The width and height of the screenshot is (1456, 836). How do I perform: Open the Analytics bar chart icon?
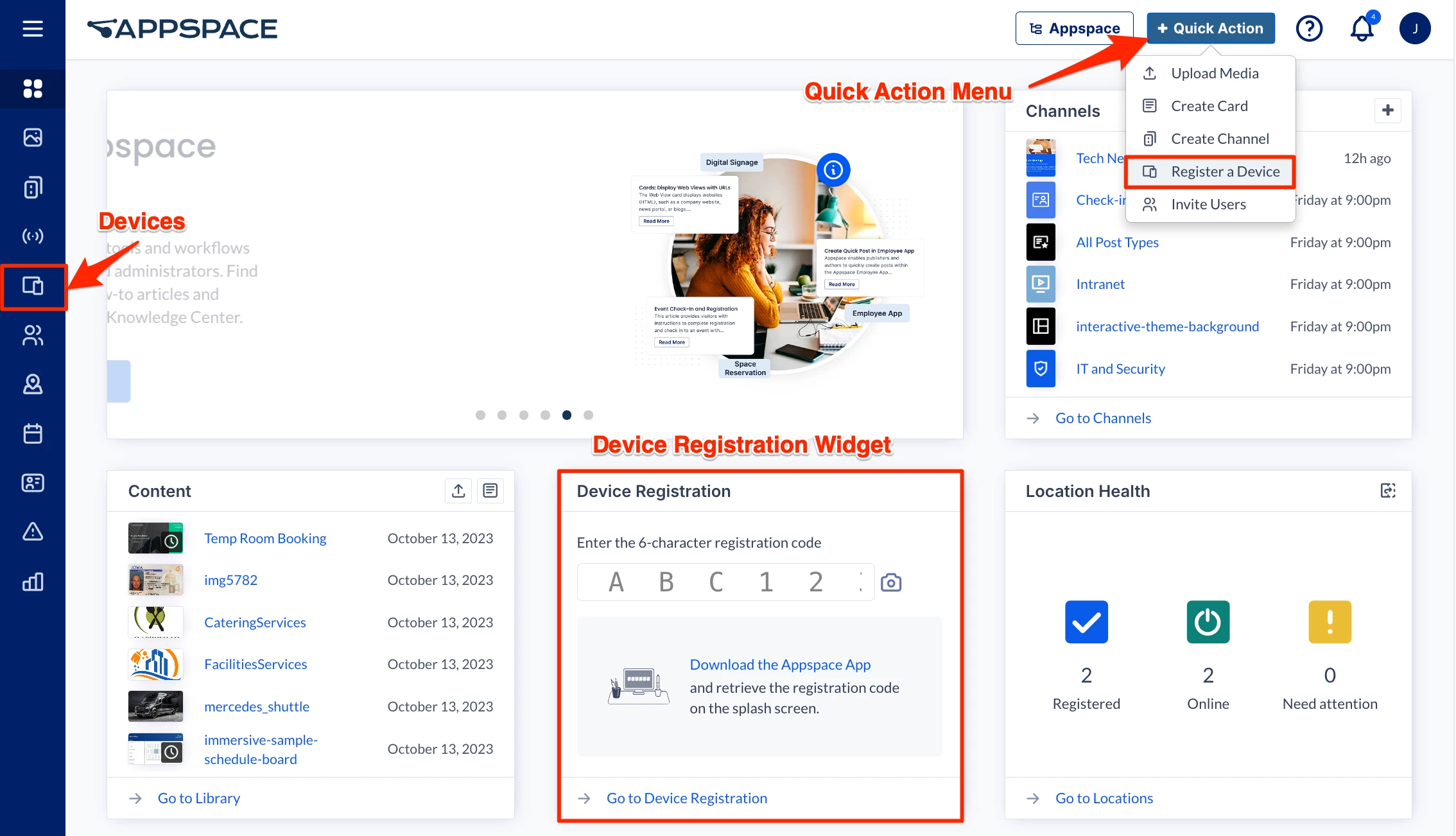[33, 582]
